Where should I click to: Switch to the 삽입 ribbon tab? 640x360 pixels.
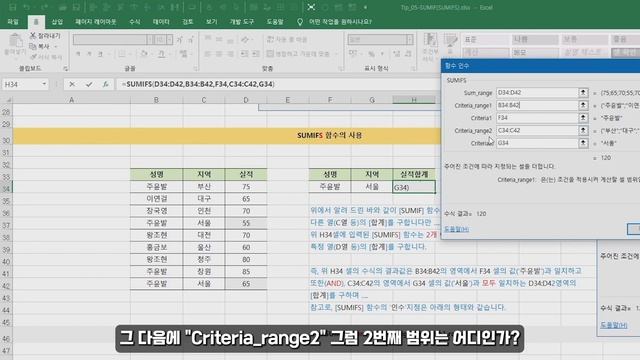57,22
